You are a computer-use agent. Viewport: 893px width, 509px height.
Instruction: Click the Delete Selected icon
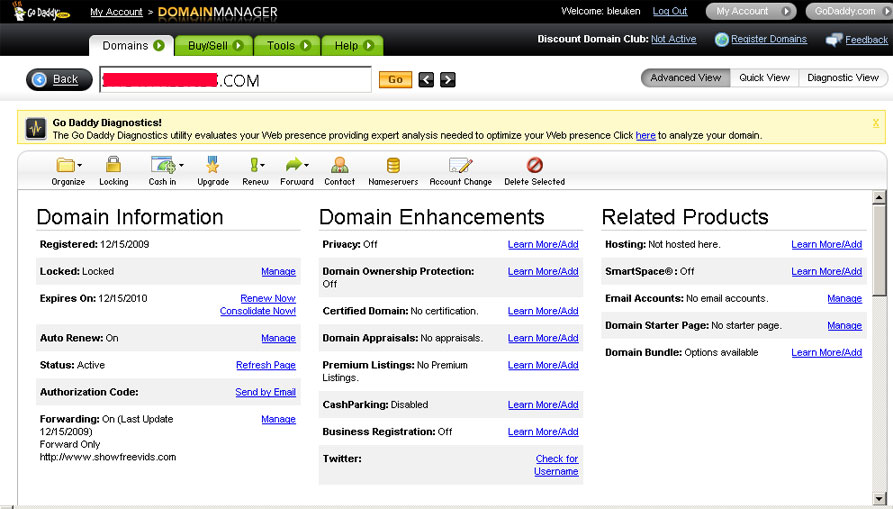[534, 165]
